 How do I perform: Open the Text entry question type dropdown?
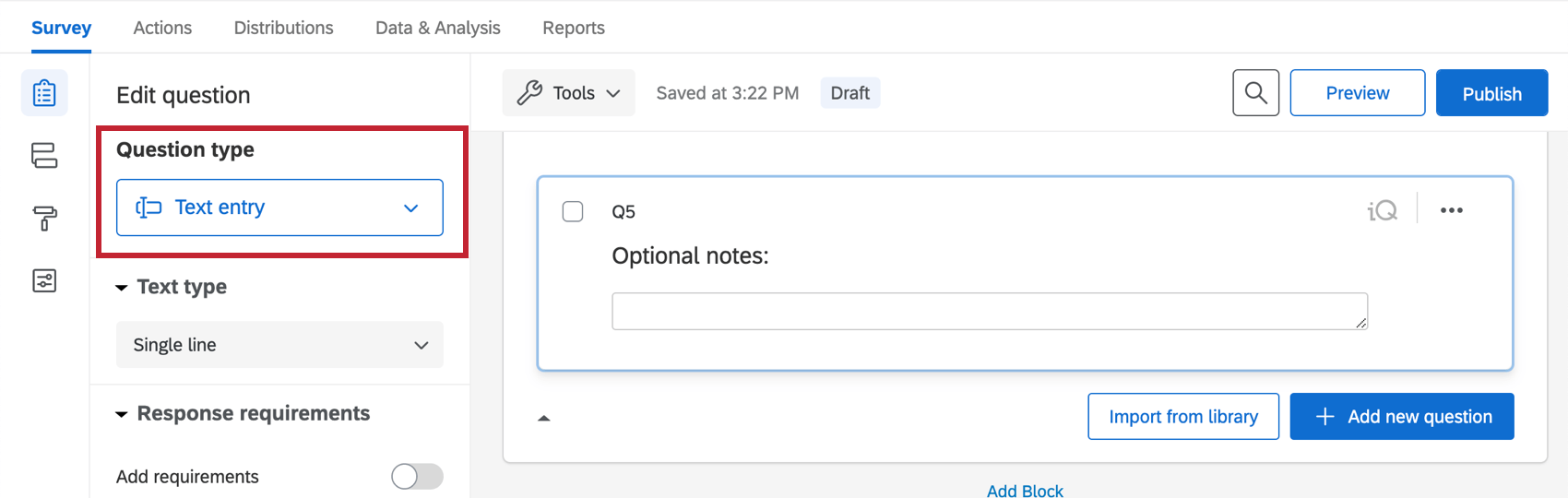click(279, 207)
